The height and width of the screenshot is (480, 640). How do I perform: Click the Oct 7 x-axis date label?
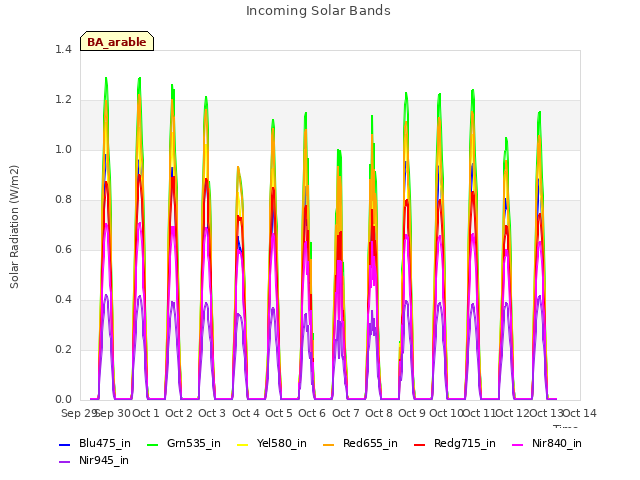[x=346, y=413]
